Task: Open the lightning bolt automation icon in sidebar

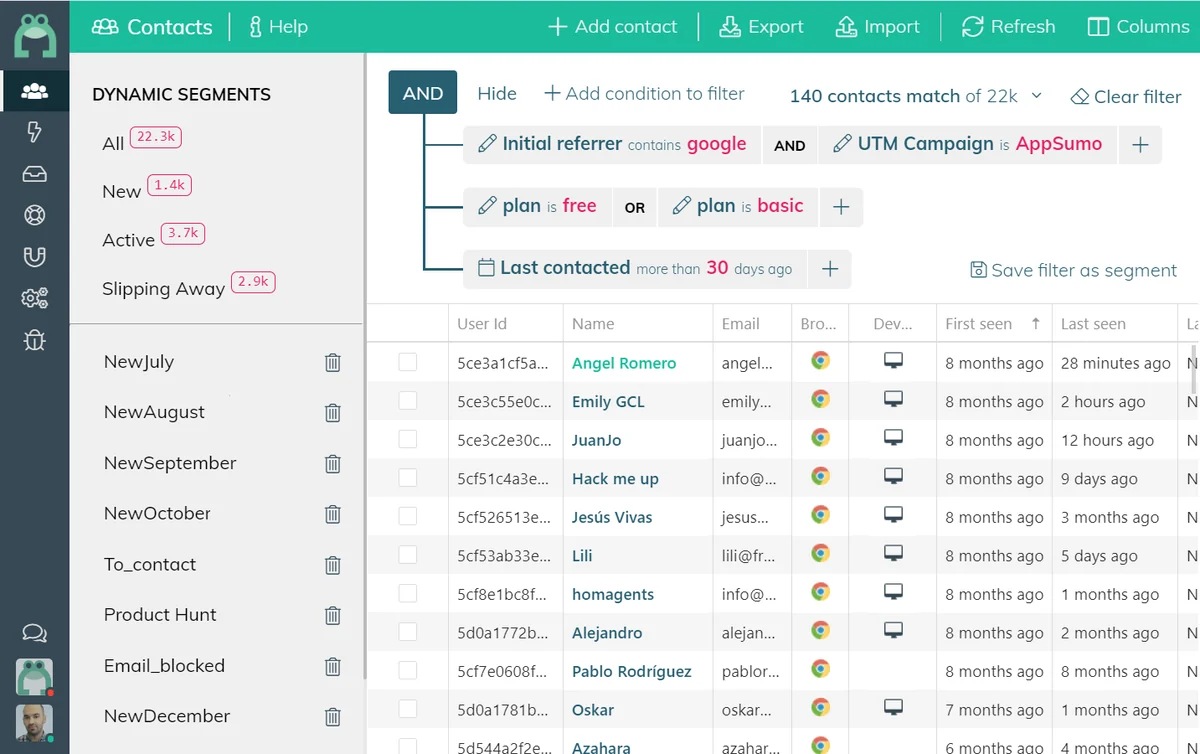Action: pyautogui.click(x=34, y=133)
